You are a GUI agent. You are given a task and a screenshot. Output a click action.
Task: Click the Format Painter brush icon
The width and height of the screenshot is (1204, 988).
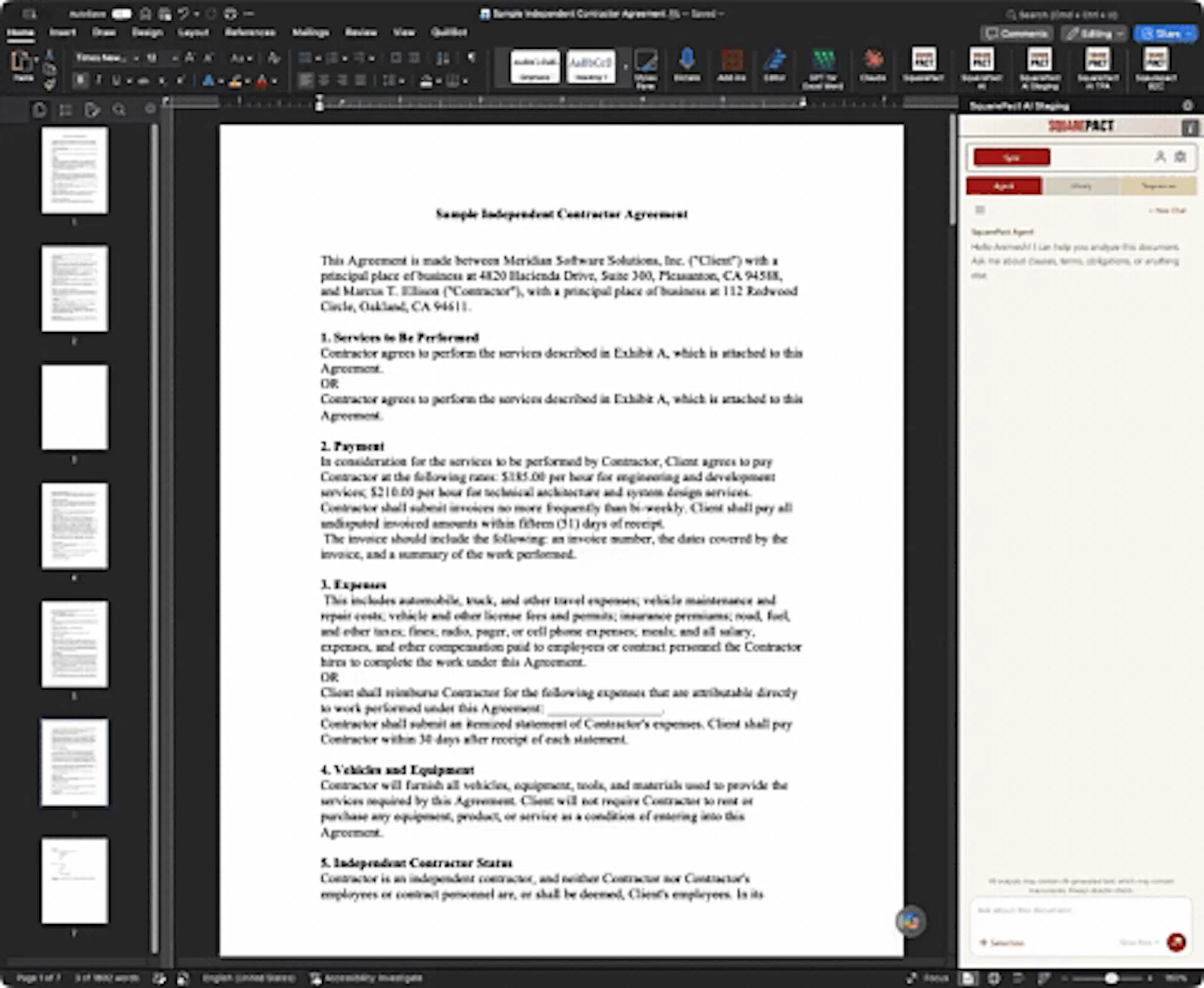coord(50,84)
